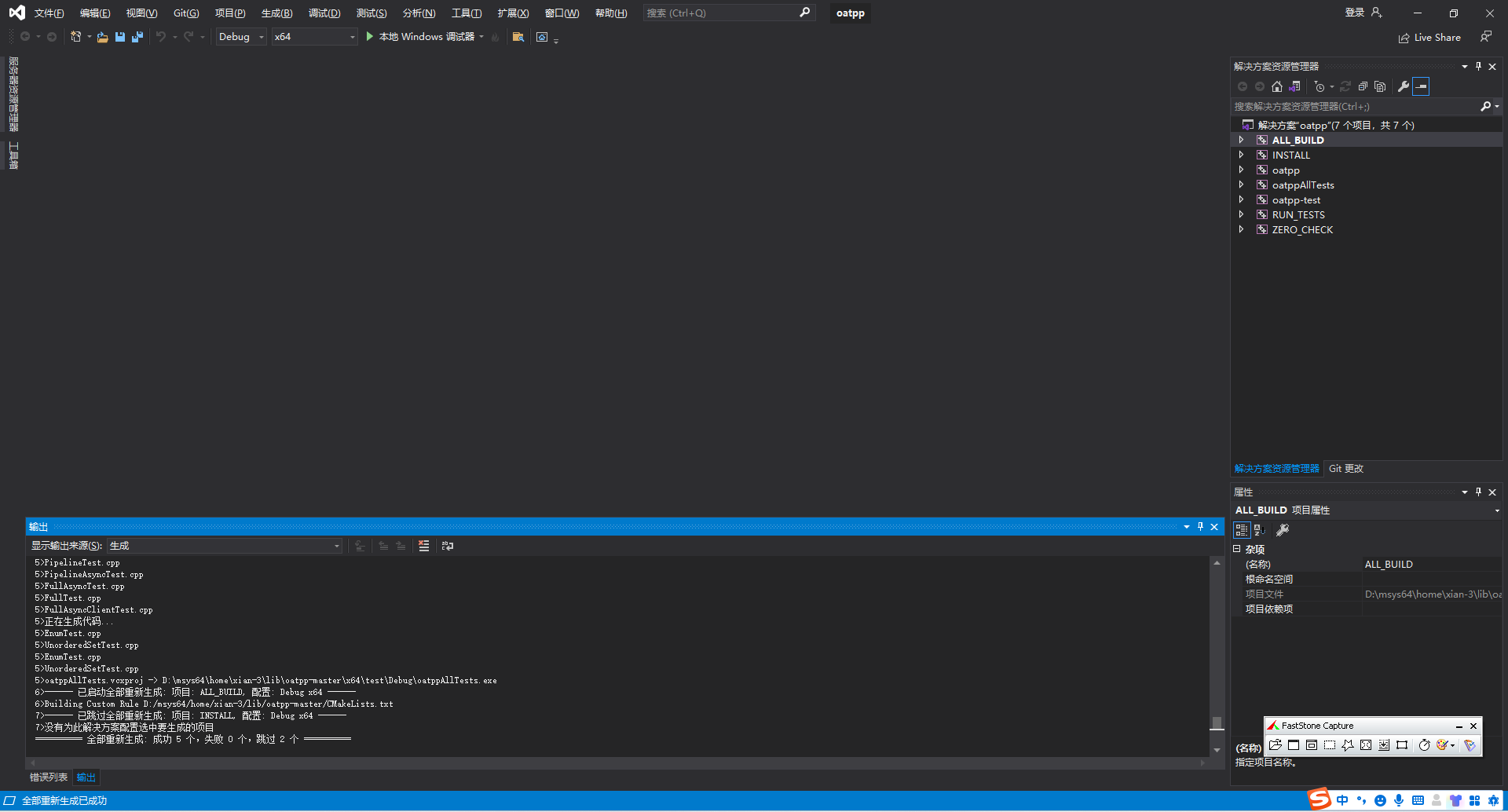Open the 生成(B) build menu
This screenshot has width=1508, height=812.
click(276, 13)
